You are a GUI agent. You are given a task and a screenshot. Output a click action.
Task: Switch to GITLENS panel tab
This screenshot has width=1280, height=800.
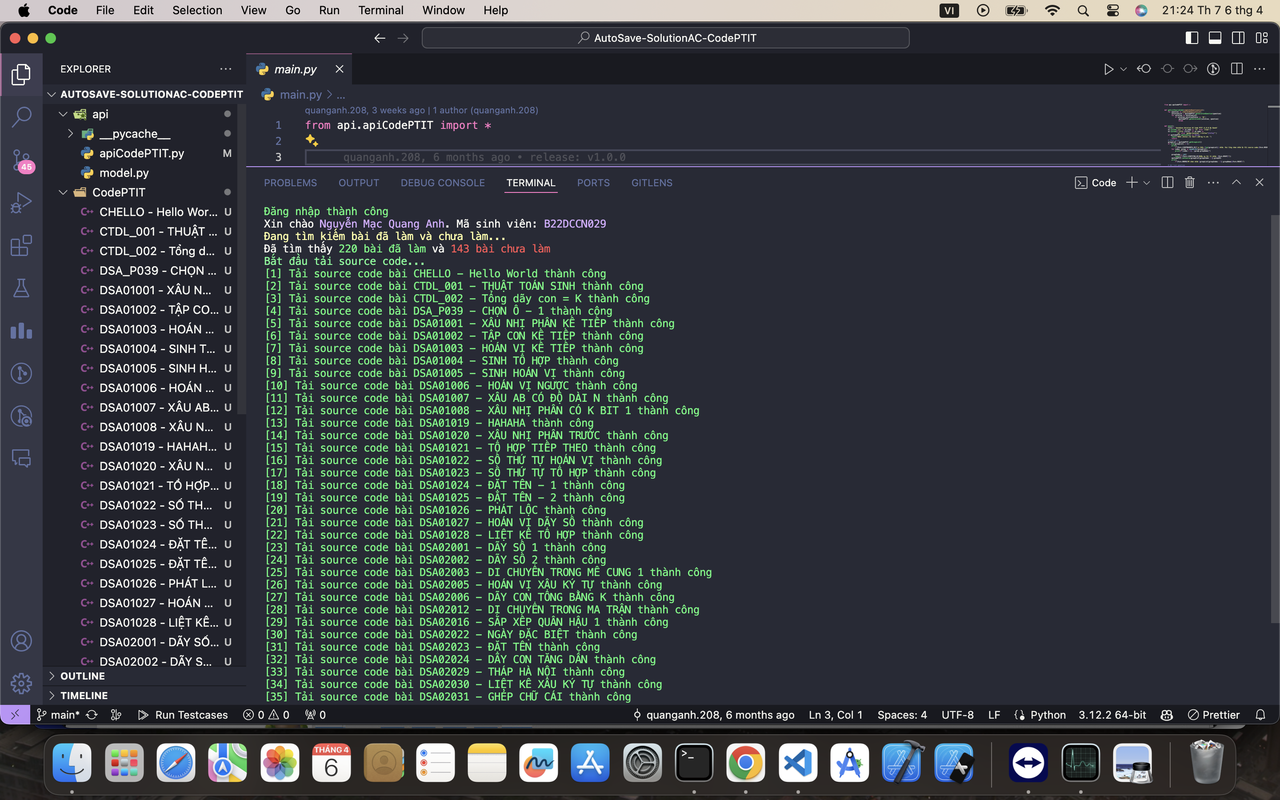coord(652,183)
